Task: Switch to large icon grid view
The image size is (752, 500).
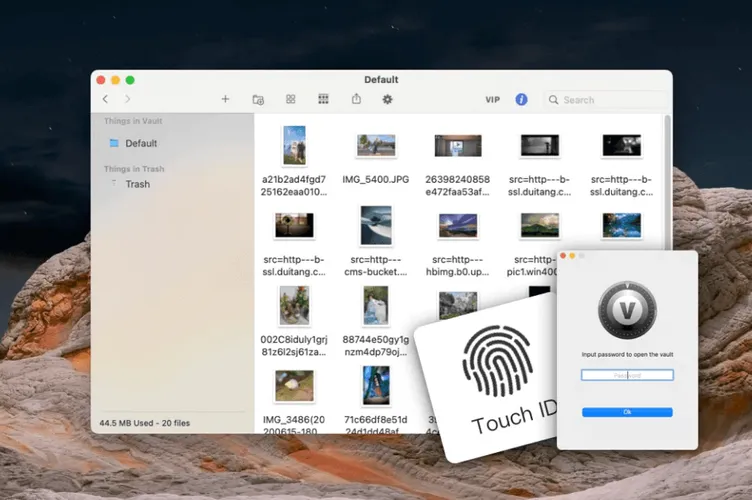Action: tap(290, 99)
